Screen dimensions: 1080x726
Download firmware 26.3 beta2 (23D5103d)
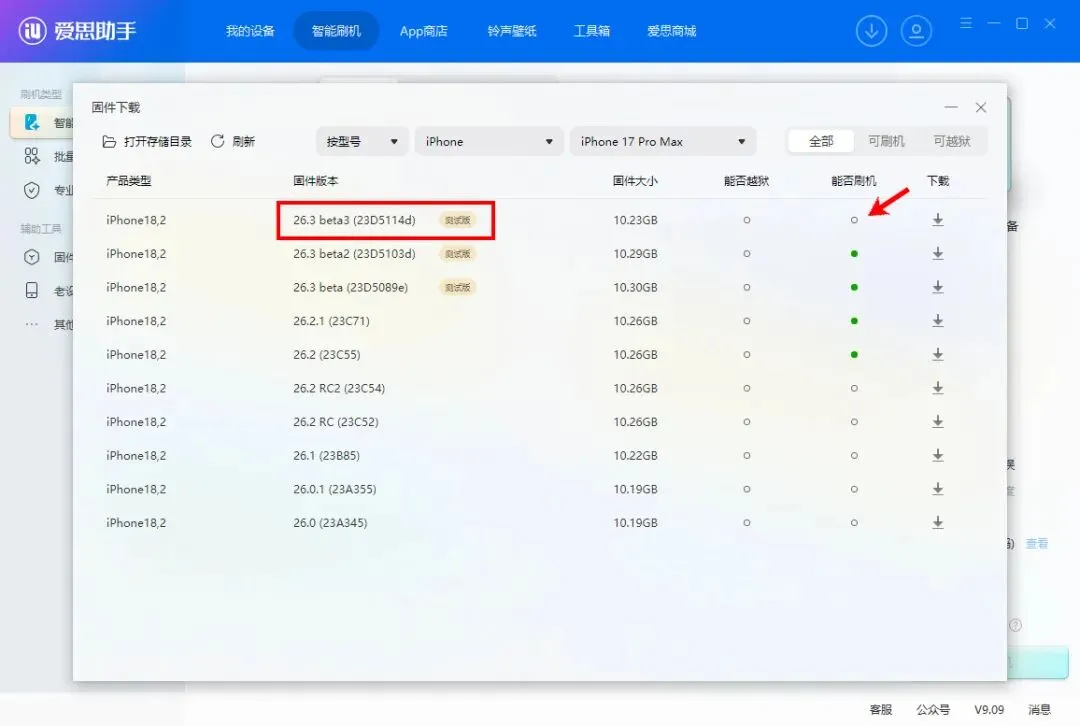[x=937, y=253]
